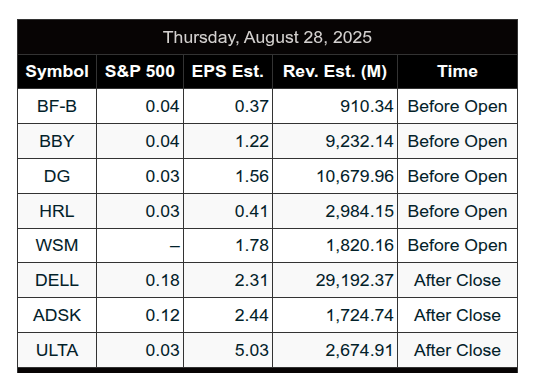Screen dimensions: 534x373
Task: Click the S&P 500 column header
Action: pyautogui.click(x=140, y=72)
